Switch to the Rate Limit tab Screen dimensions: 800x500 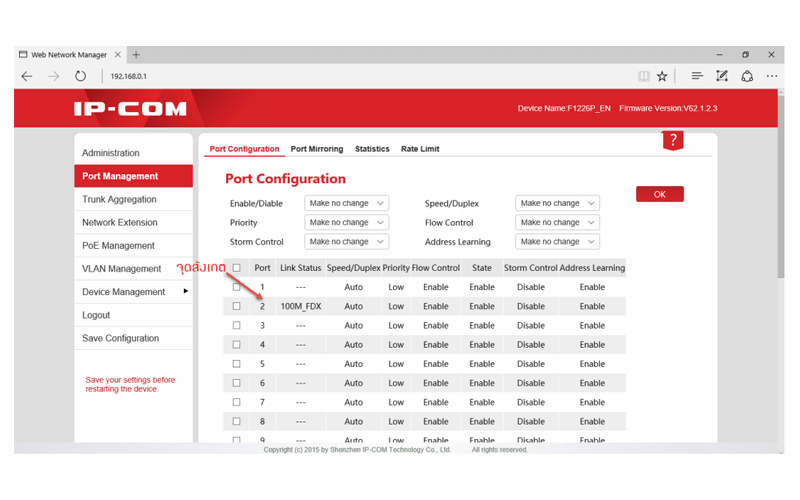pyautogui.click(x=420, y=149)
